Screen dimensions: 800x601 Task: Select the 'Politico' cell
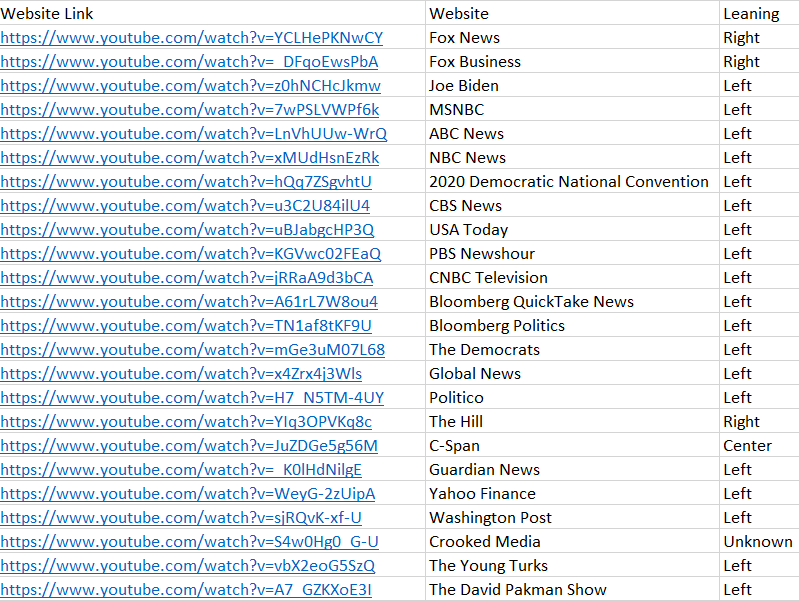pos(572,397)
